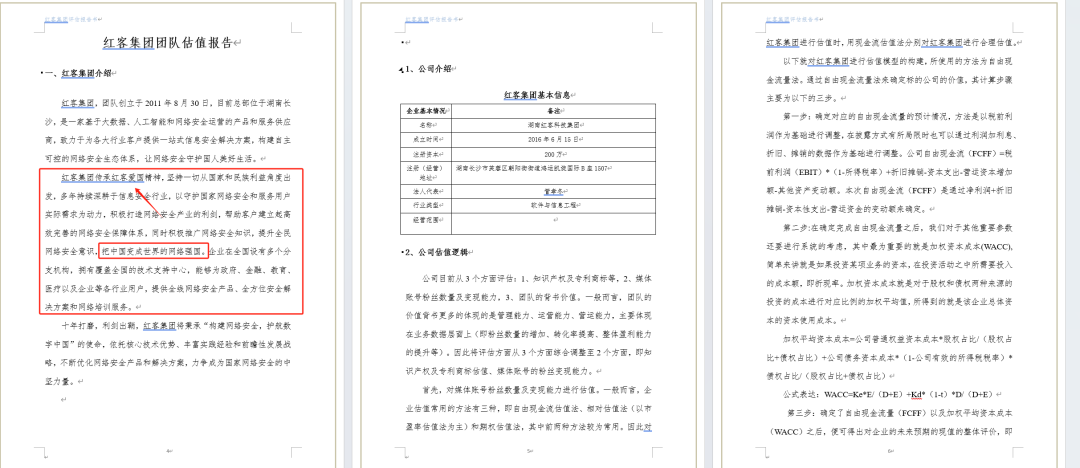Image resolution: width=1080 pixels, height=468 pixels.
Task: Click the heading 2、公司估值逻辑
Action: [x=435, y=252]
